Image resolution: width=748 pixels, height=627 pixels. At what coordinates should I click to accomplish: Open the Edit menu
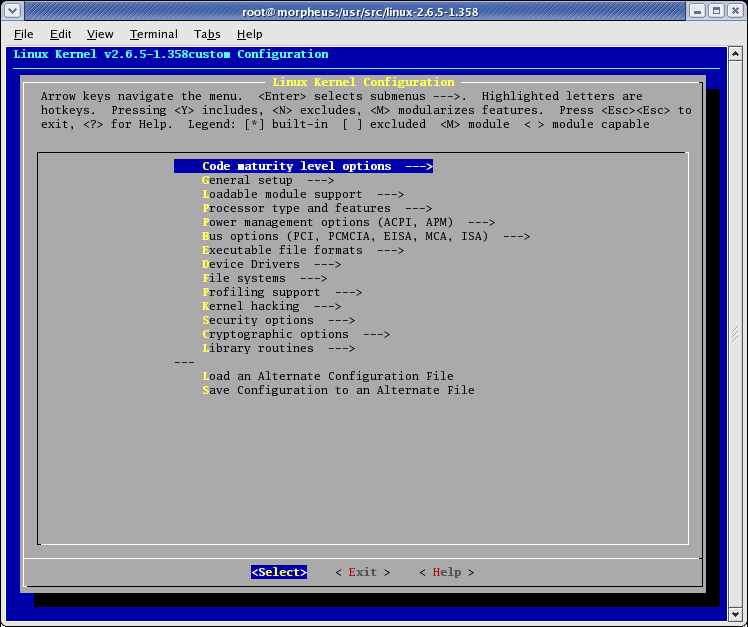[x=61, y=34]
